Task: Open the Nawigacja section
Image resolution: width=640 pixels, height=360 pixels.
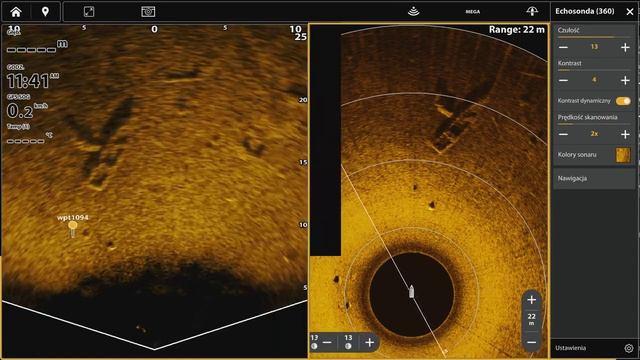Action: (594, 178)
